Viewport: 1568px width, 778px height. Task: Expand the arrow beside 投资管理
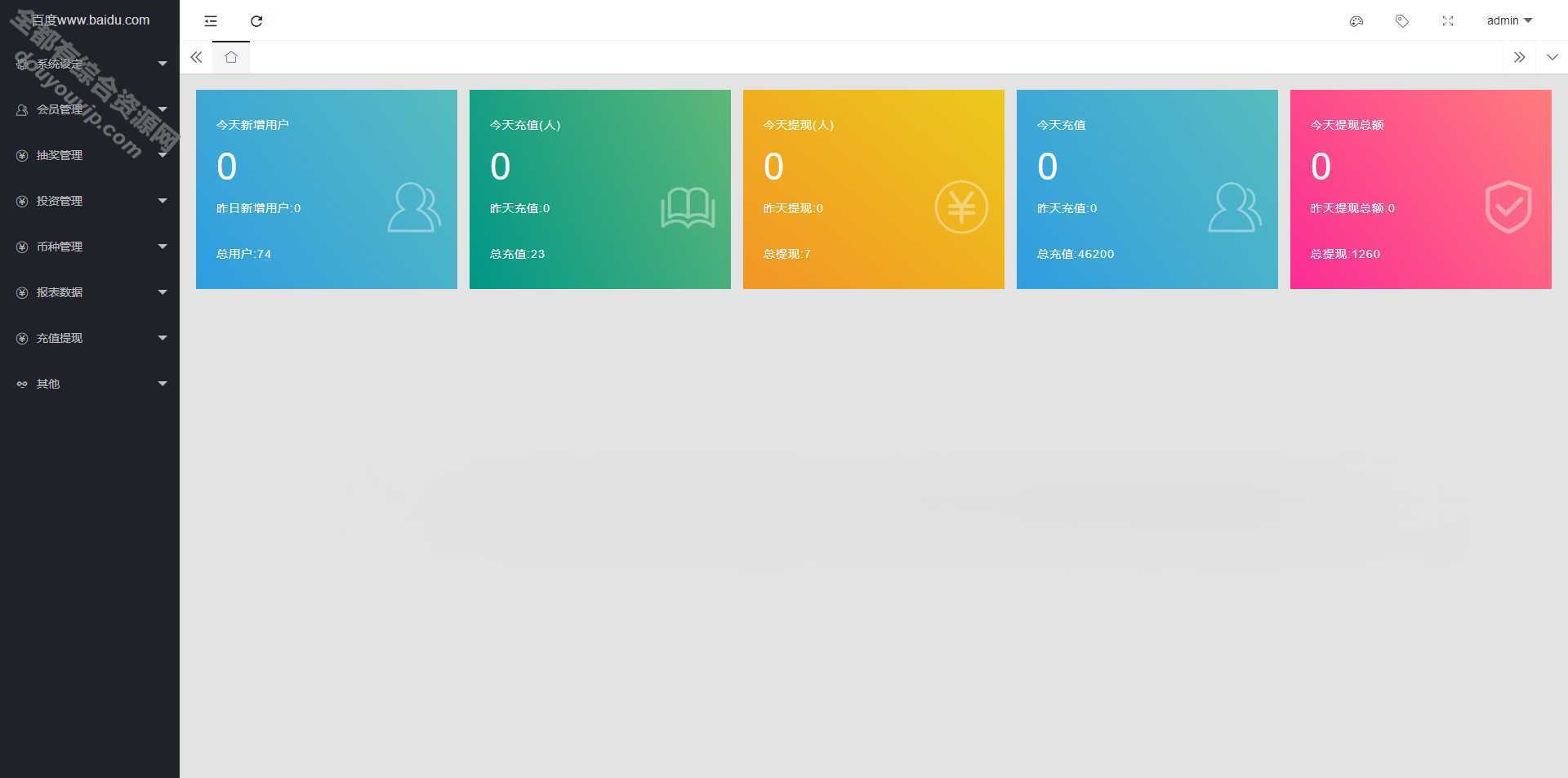tap(163, 201)
